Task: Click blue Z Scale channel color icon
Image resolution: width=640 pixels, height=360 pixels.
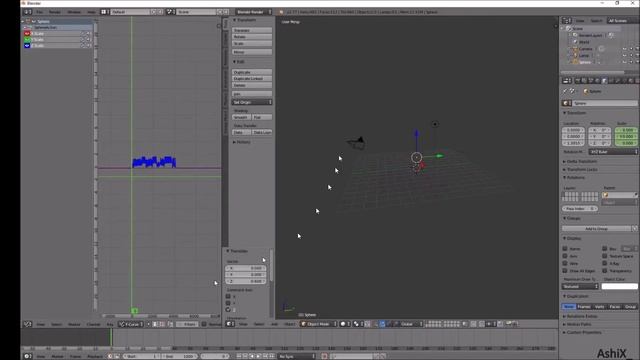Action: coord(27,46)
